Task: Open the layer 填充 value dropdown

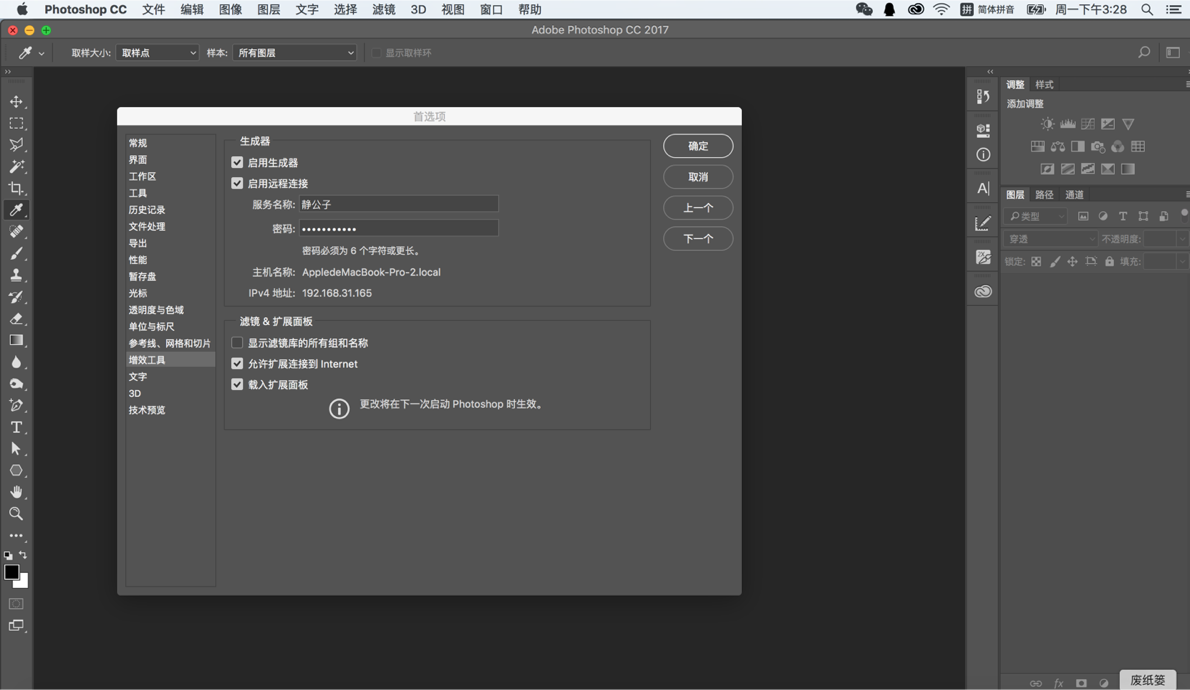Action: click(1181, 261)
